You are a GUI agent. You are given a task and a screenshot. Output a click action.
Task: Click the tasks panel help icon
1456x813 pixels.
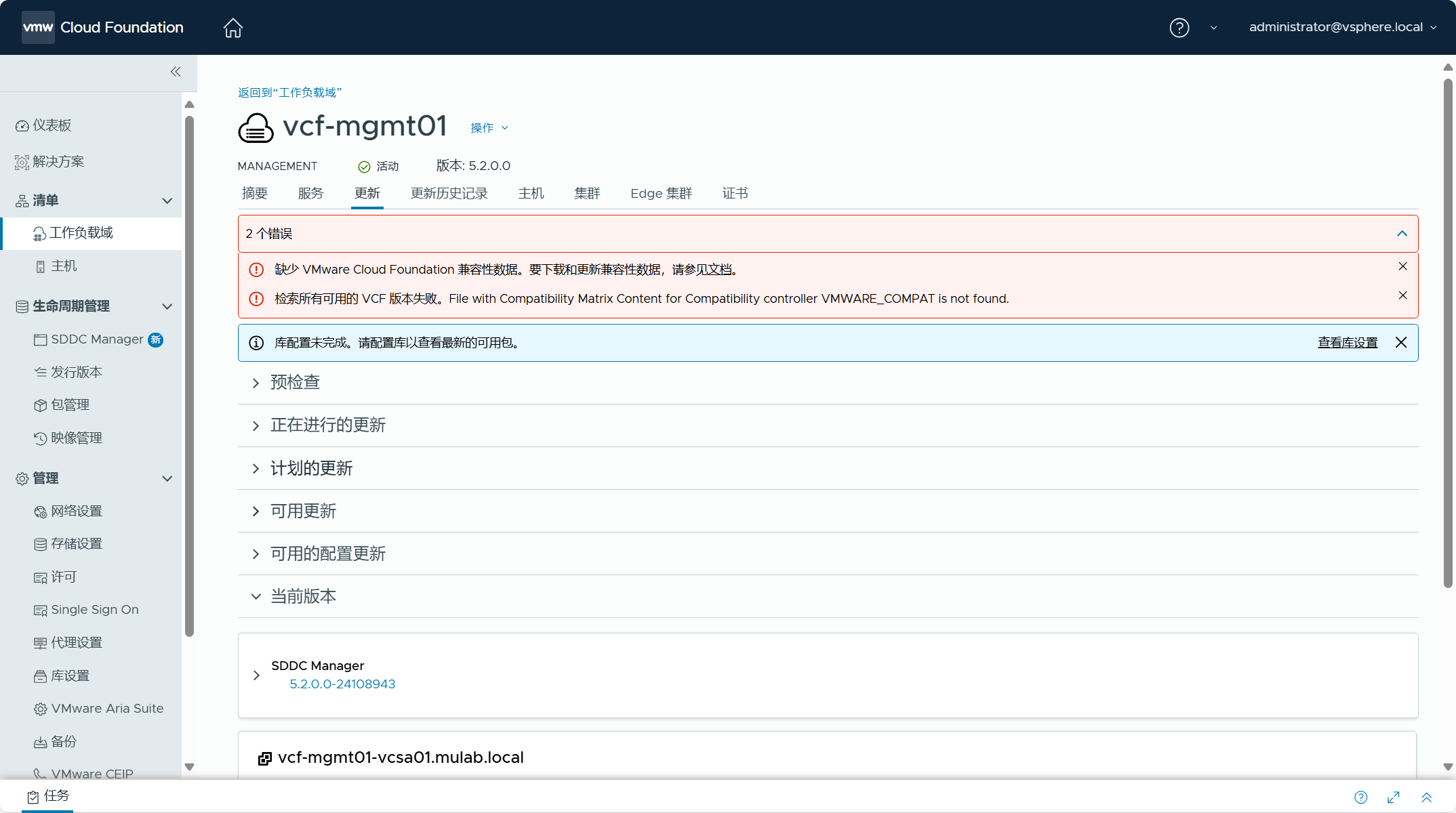tap(1360, 797)
